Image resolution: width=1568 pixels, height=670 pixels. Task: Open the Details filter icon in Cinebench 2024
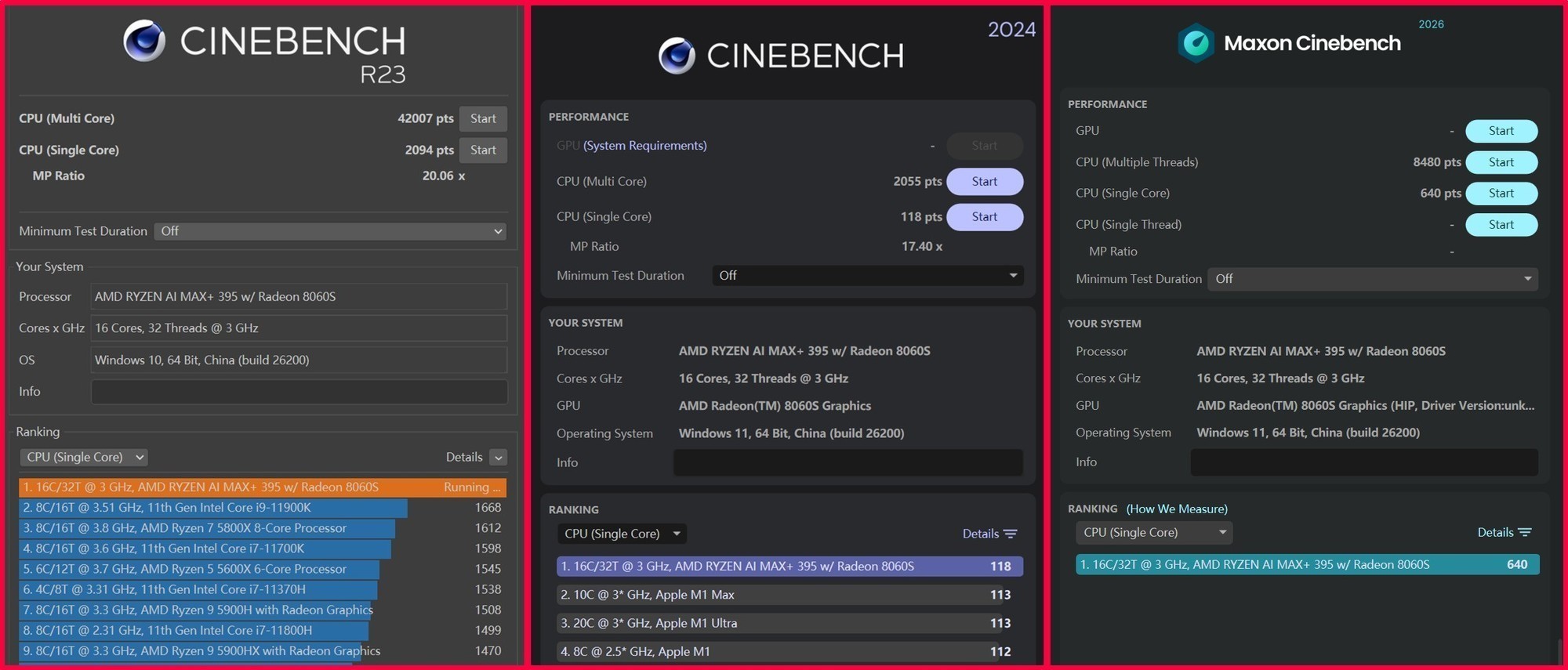tap(1011, 534)
